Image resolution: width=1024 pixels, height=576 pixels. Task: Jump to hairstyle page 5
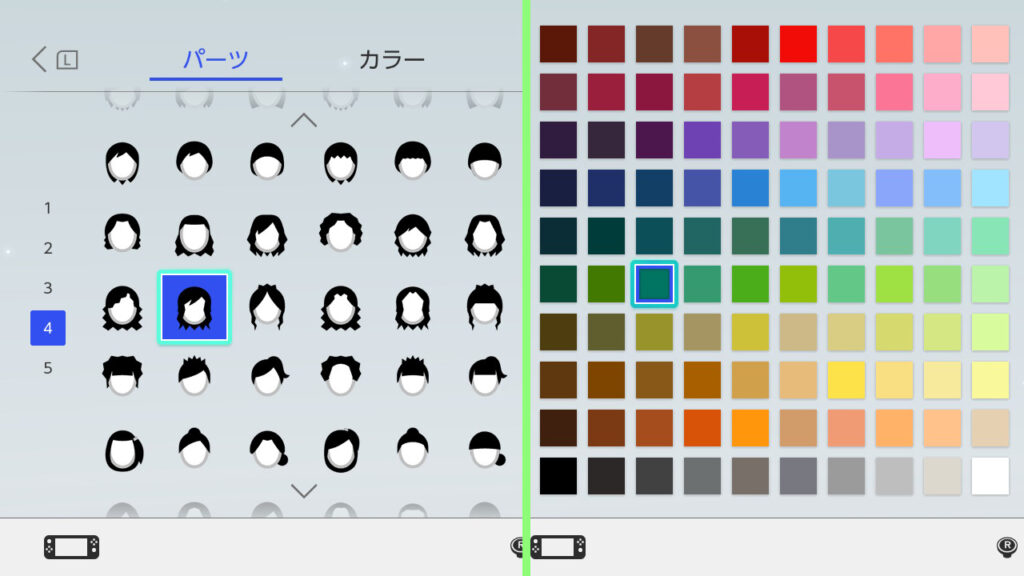pos(48,368)
